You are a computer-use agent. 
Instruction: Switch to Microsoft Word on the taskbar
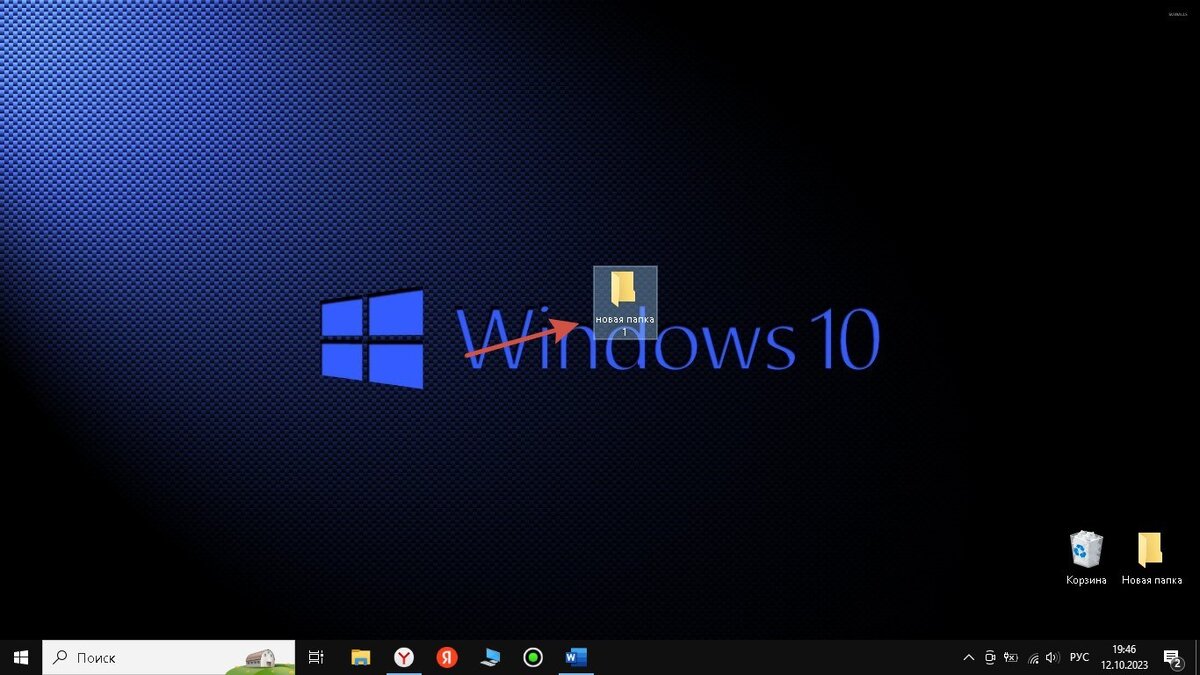pyautogui.click(x=576, y=657)
